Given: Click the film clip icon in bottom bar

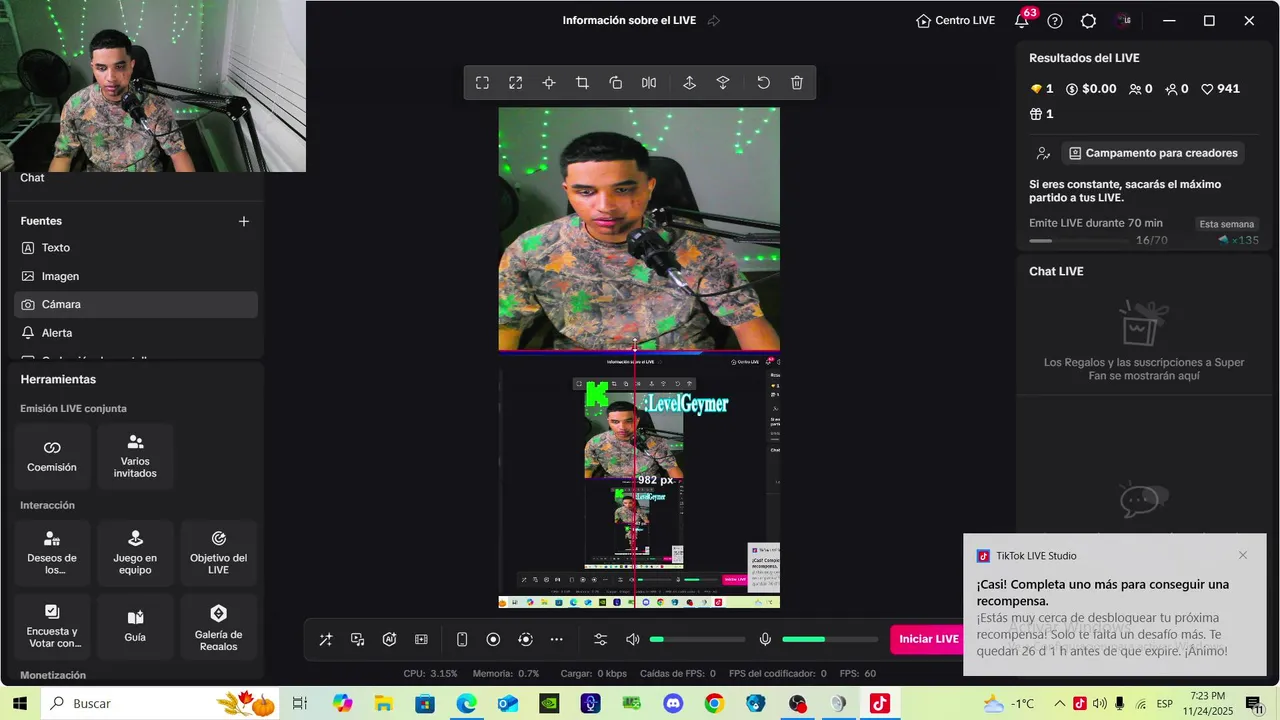Looking at the screenshot, I should [x=421, y=639].
